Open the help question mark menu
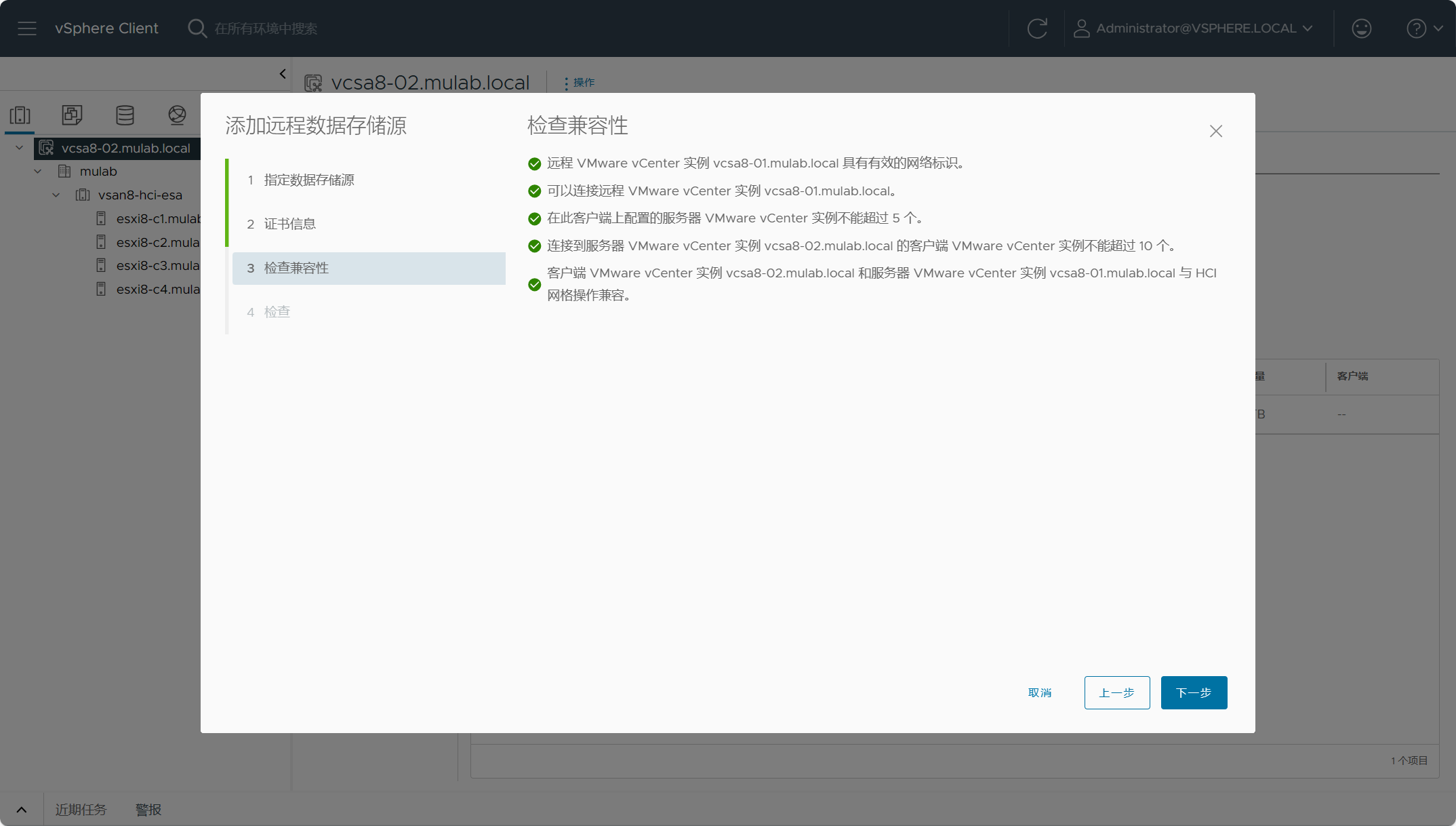This screenshot has width=1456, height=826. [x=1424, y=28]
